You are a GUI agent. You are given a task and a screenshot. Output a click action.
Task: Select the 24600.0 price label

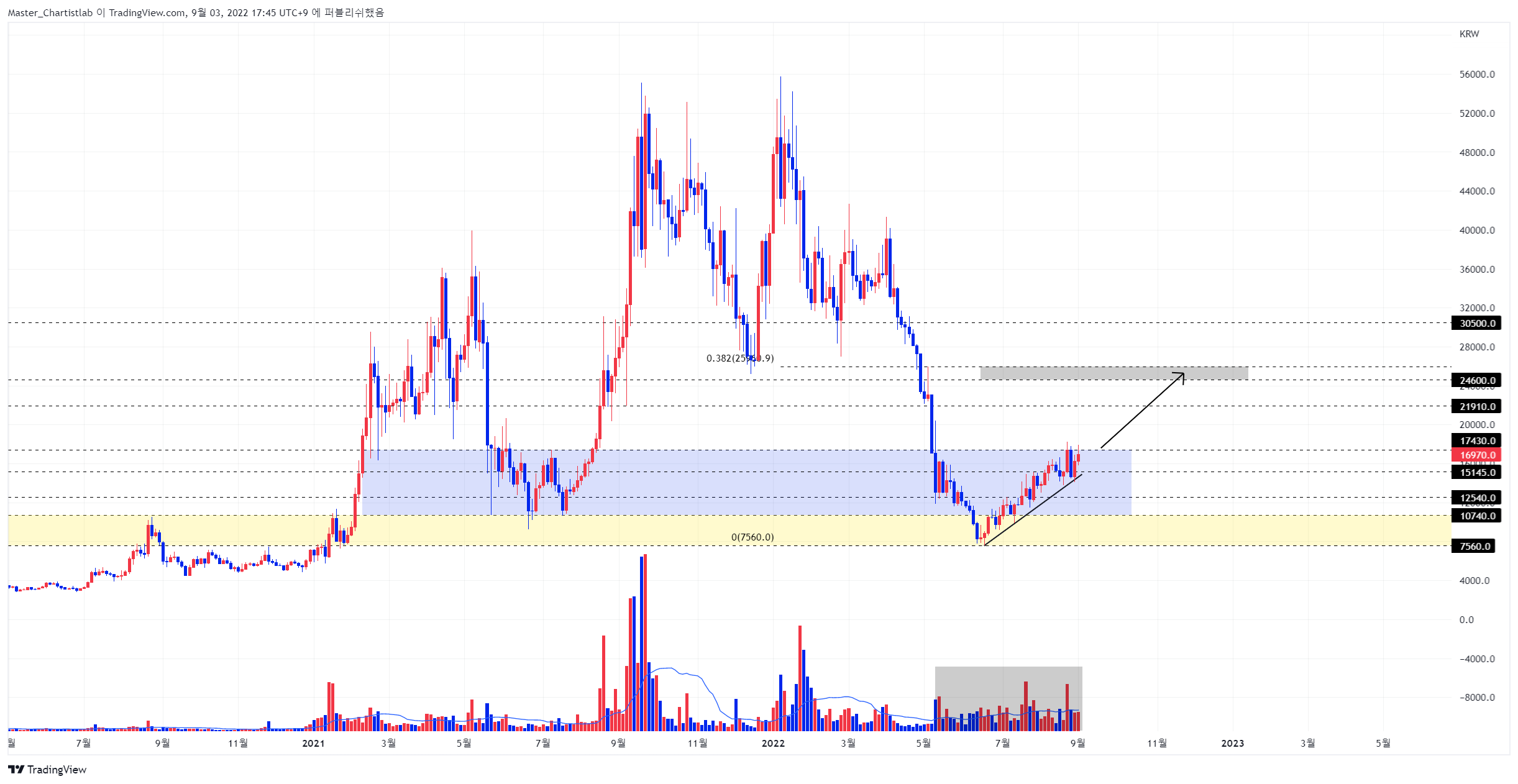point(1476,380)
